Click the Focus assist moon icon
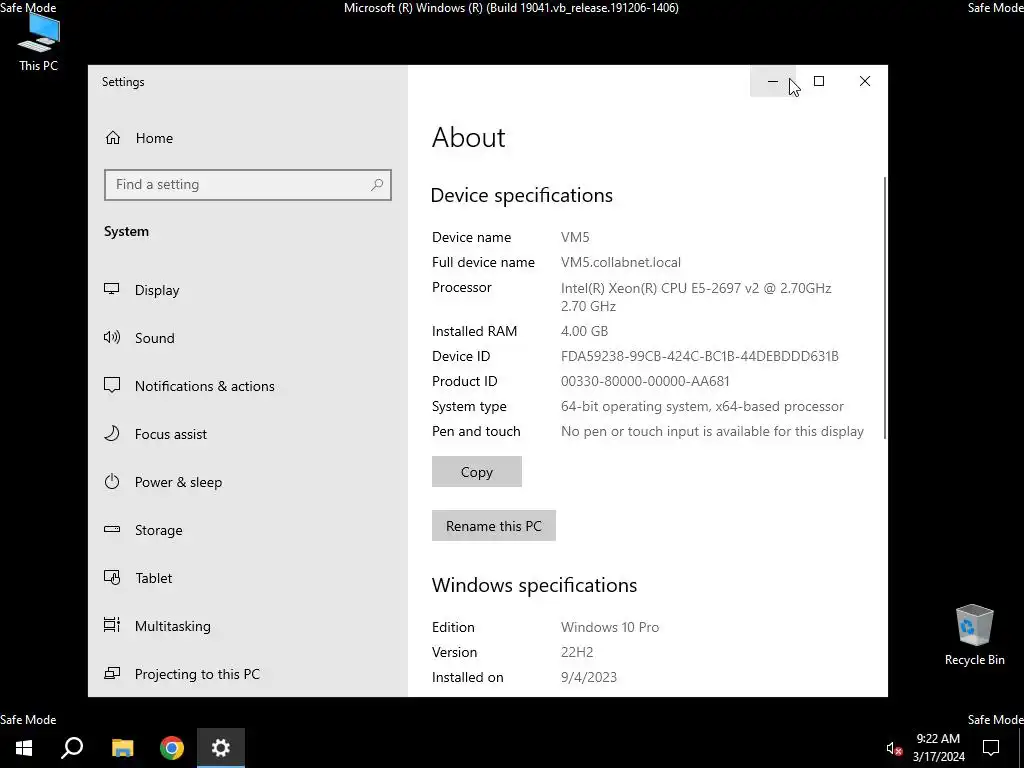Image resolution: width=1024 pixels, height=768 pixels. (x=112, y=434)
